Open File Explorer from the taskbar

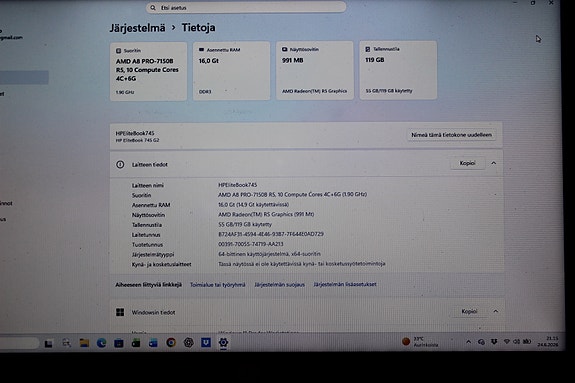point(84,343)
